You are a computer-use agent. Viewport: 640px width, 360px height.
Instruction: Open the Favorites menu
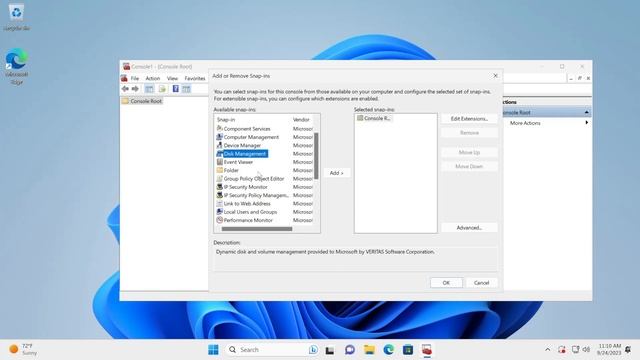pos(195,78)
